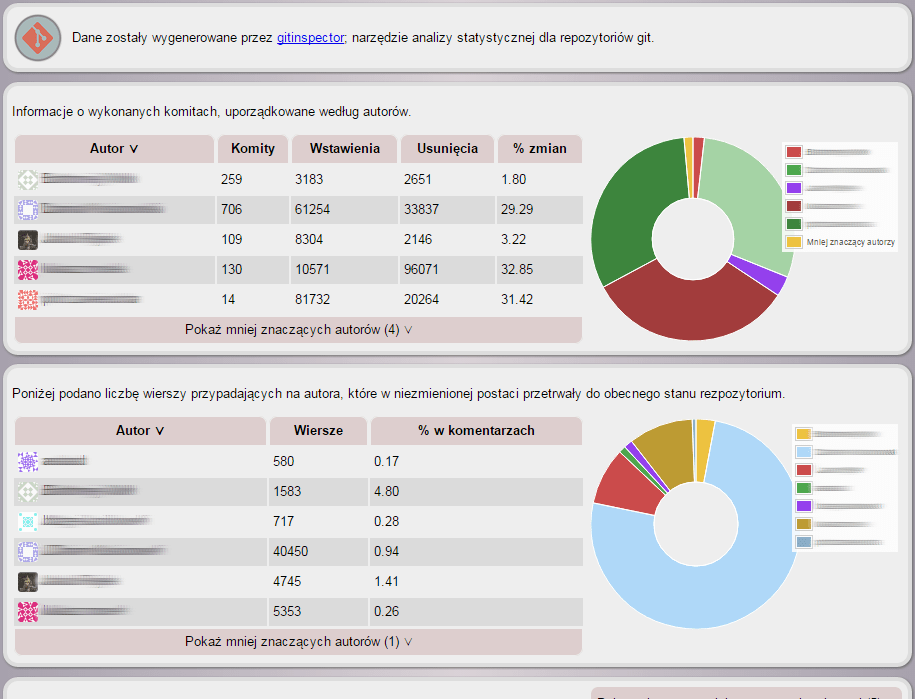
Task: Click the dark photo avatar beside 109 commits
Action: tap(28, 240)
